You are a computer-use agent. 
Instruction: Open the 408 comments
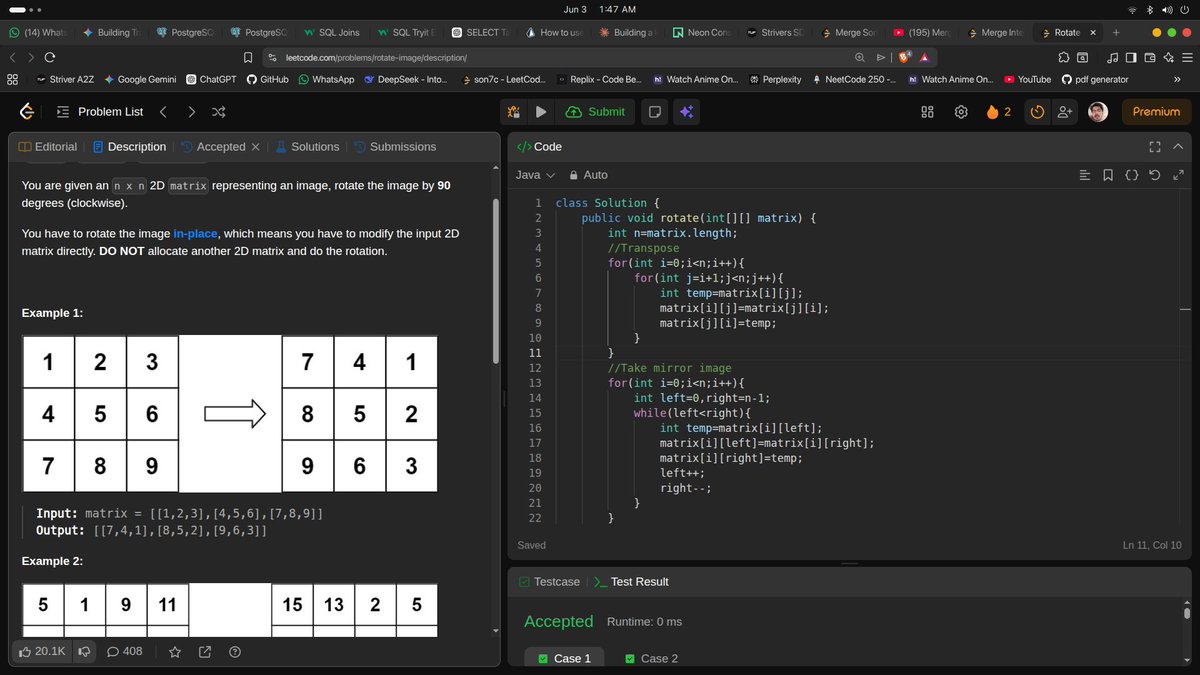point(124,652)
